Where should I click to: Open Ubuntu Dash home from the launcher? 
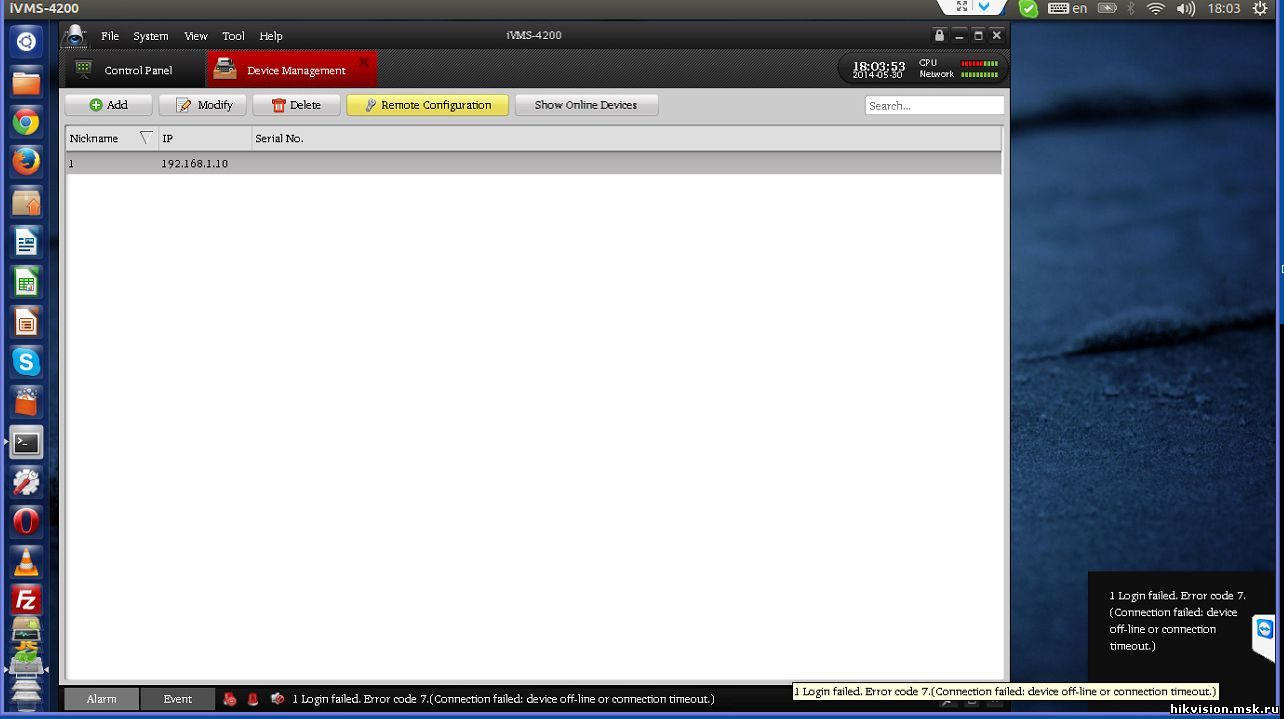tap(26, 42)
